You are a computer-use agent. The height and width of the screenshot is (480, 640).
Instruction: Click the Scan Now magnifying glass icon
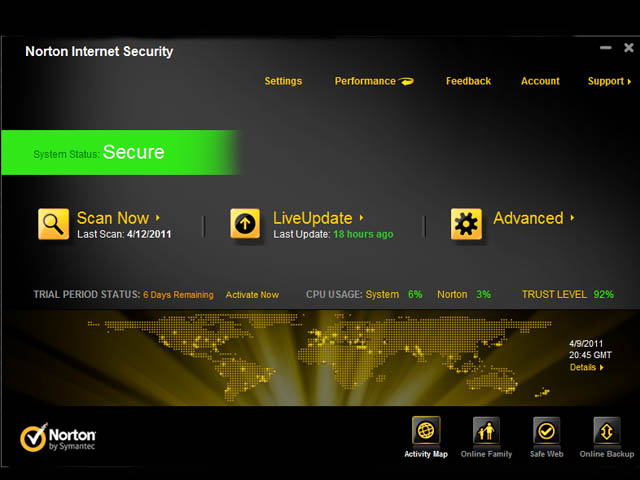(x=54, y=224)
